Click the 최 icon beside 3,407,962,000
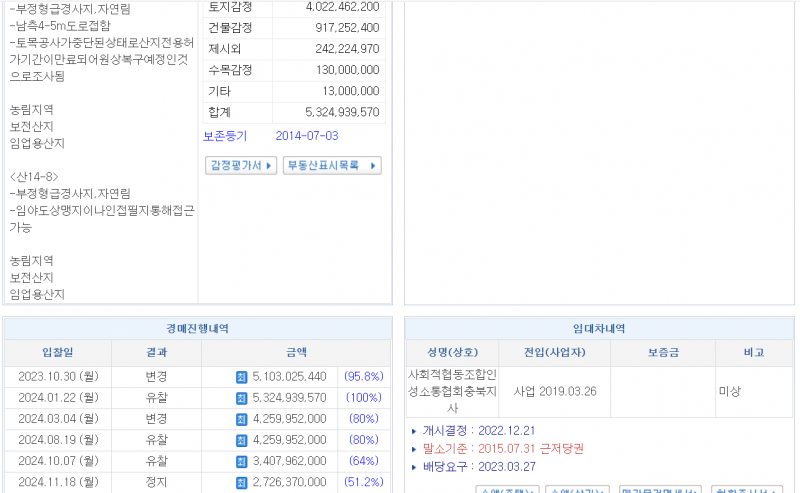Screen dimensions: 800x493 (x=241, y=461)
